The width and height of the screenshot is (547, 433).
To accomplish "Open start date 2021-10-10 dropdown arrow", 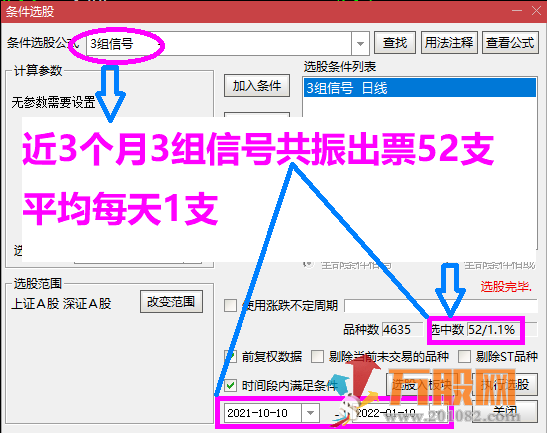I will pos(310,413).
